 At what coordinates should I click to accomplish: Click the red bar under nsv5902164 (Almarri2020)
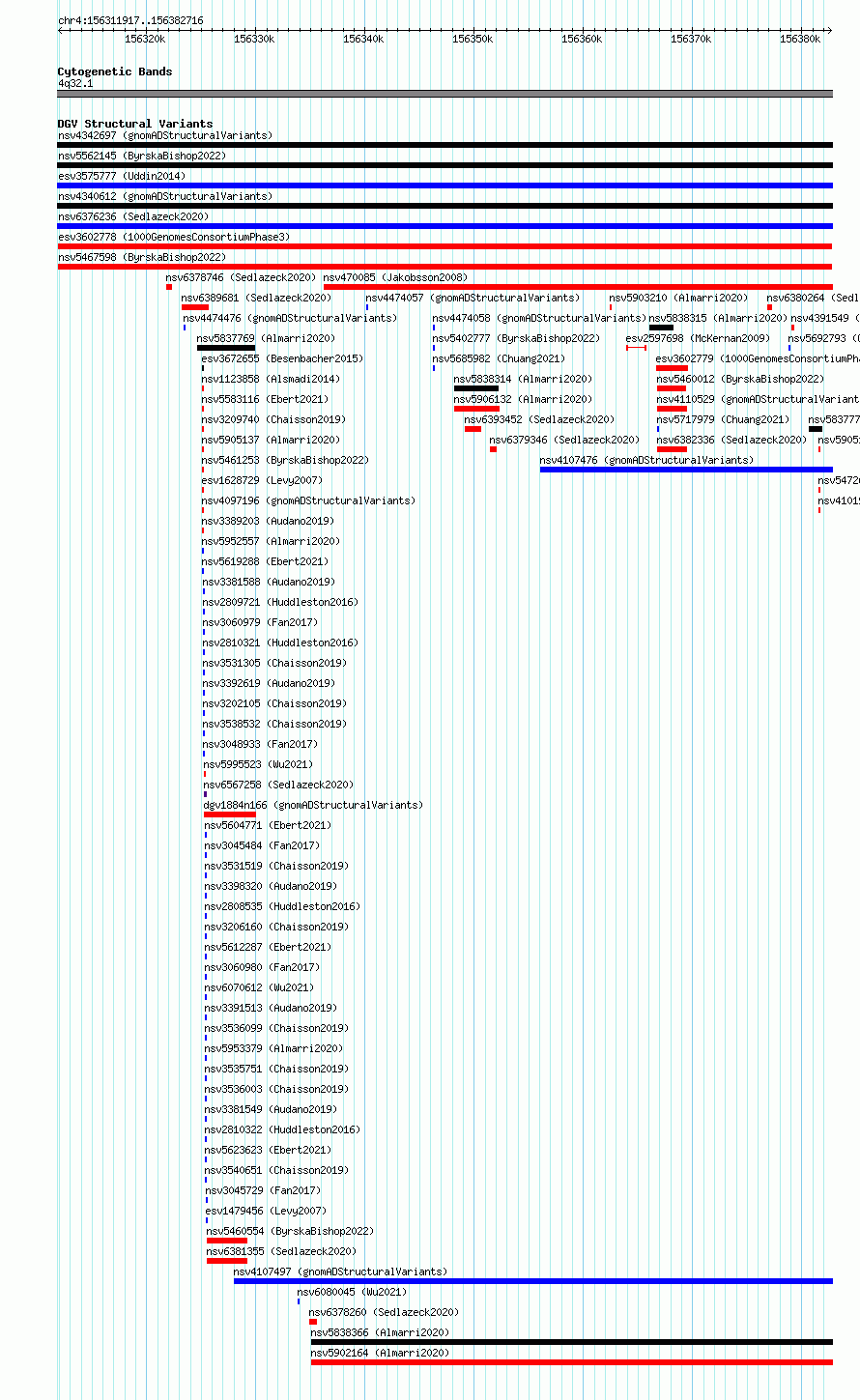click(572, 1362)
